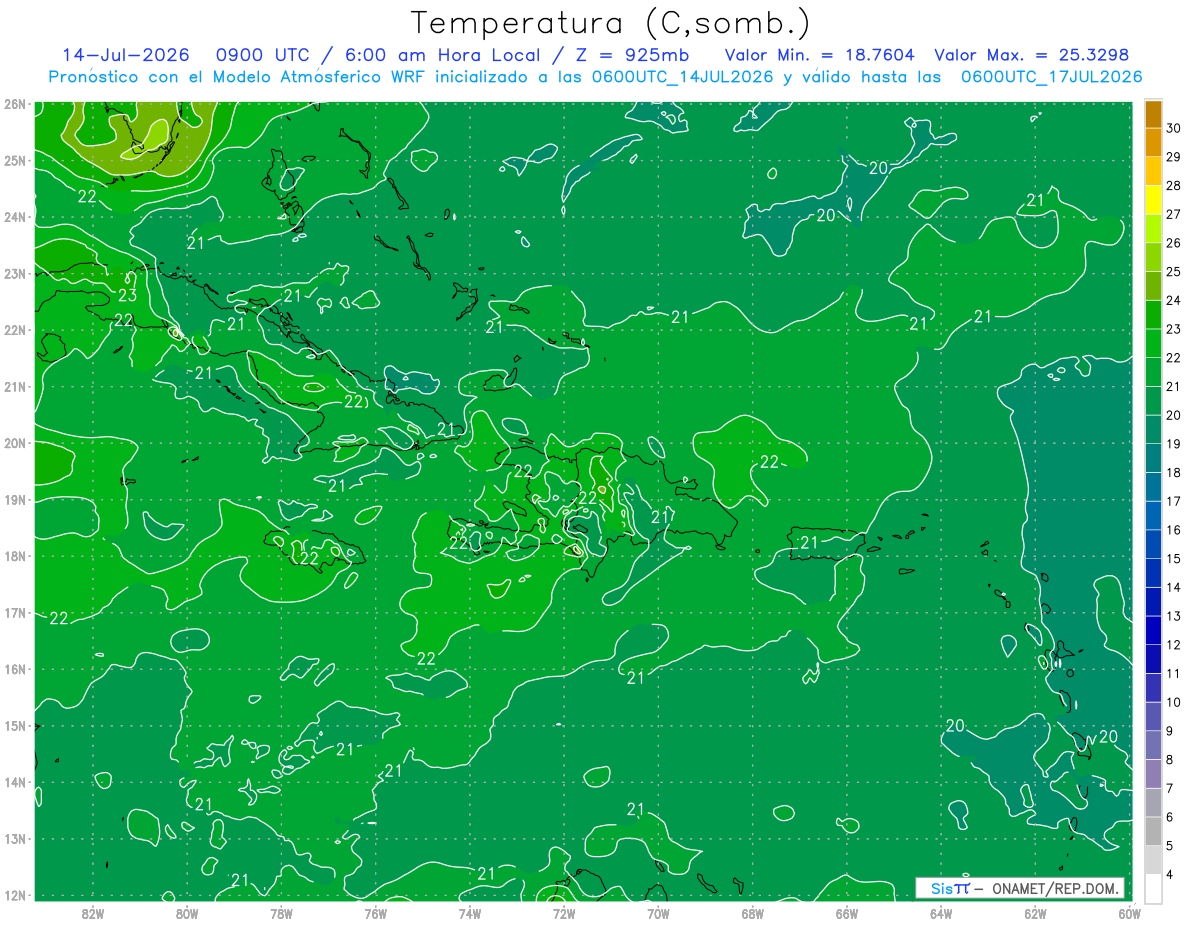Viewport: 1200px width, 927px height.
Task: Pick the teal swatch between 18 and 19
Action: tap(1153, 458)
